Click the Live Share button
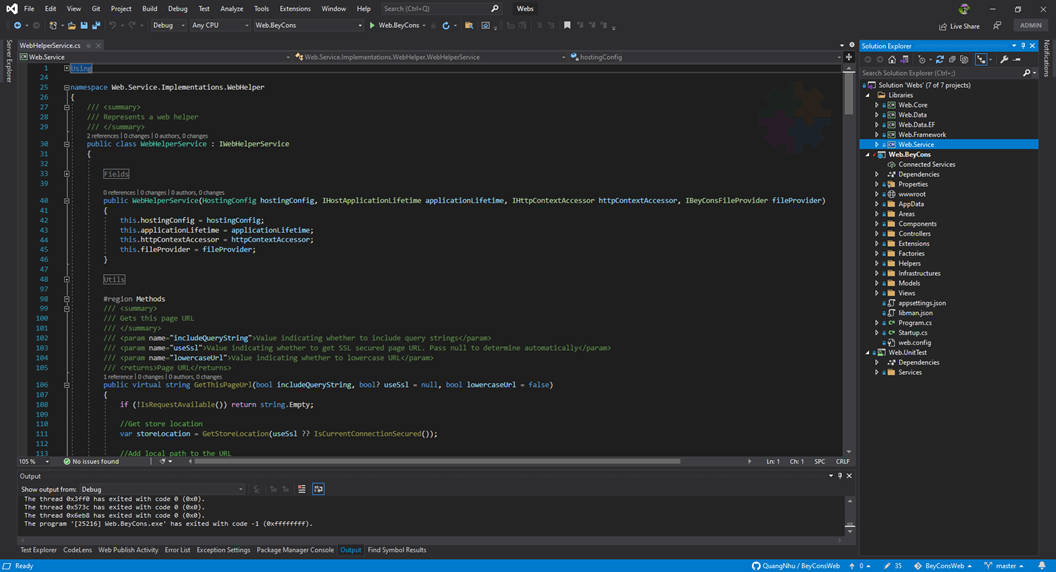The image size is (1056, 572). [x=959, y=26]
